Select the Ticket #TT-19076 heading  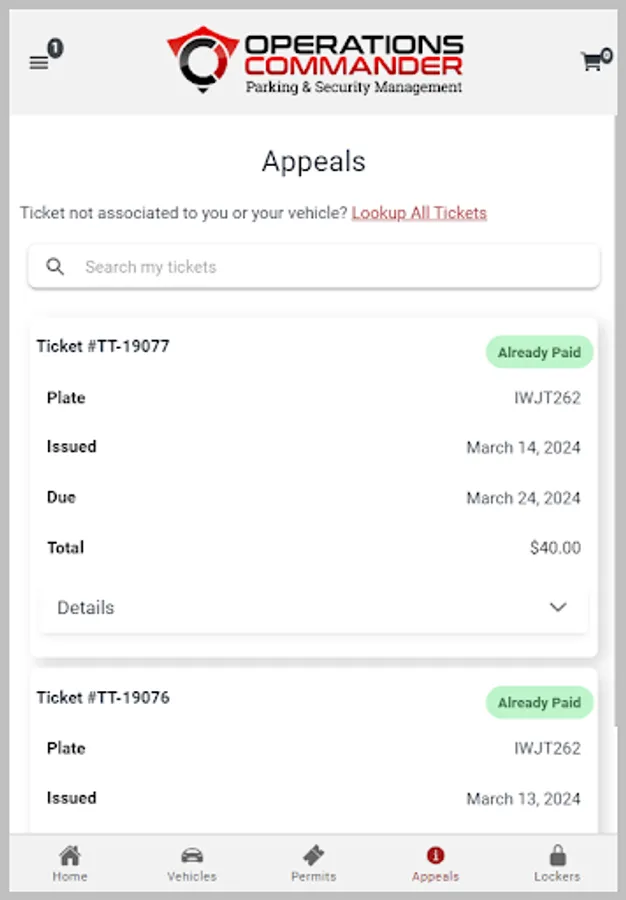pyautogui.click(x=103, y=697)
